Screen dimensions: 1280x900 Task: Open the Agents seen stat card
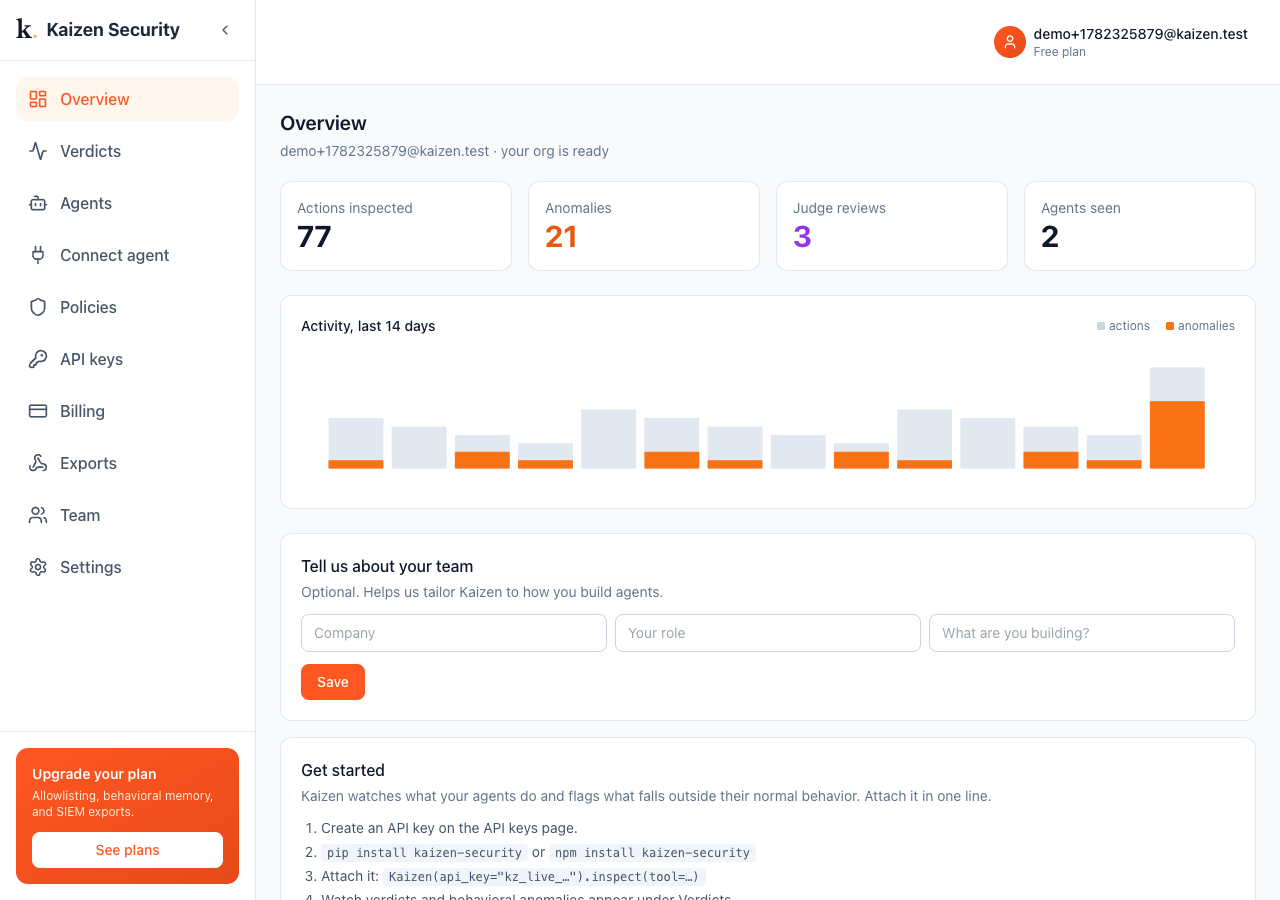1140,226
